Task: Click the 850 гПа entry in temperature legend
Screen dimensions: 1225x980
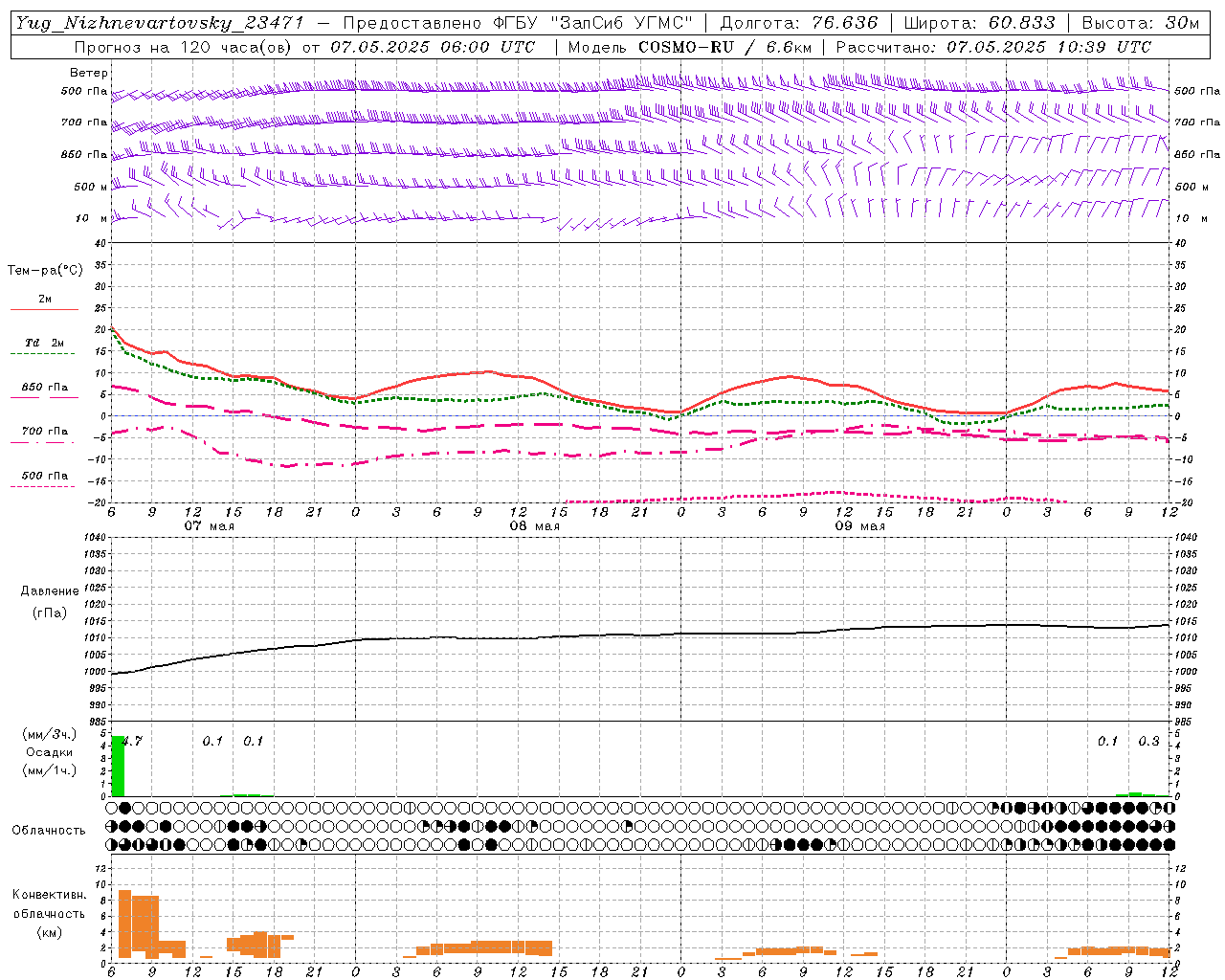Action: [44, 388]
